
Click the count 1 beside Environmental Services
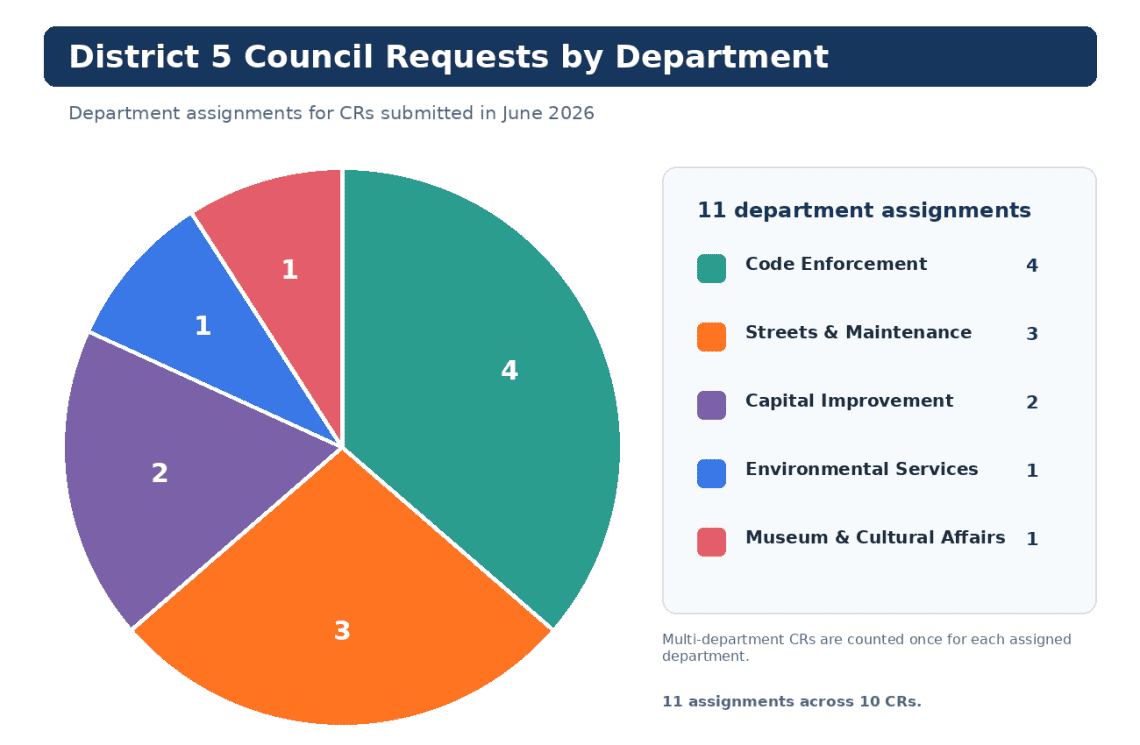click(x=1032, y=470)
